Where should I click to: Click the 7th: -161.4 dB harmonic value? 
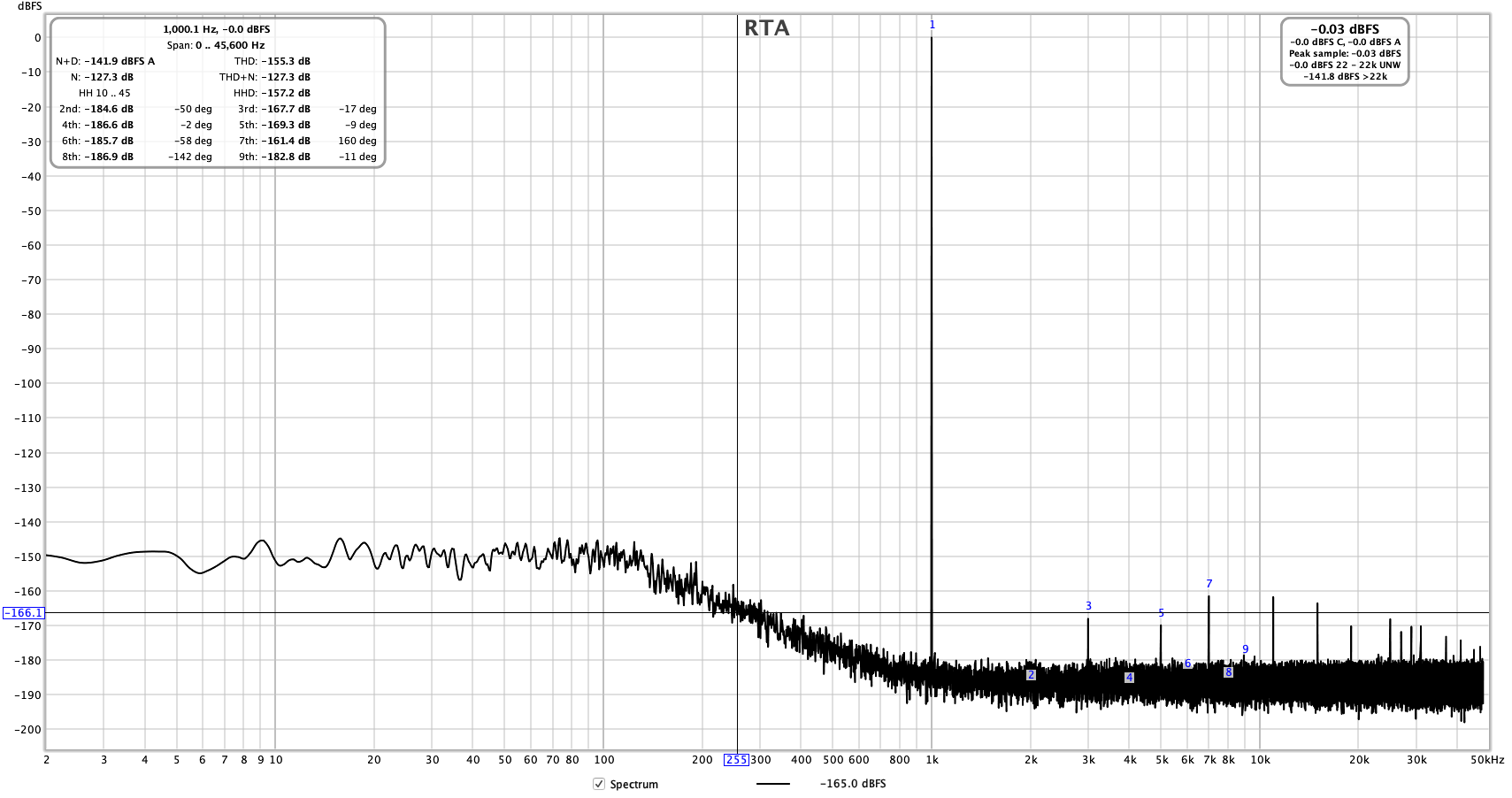(274, 141)
